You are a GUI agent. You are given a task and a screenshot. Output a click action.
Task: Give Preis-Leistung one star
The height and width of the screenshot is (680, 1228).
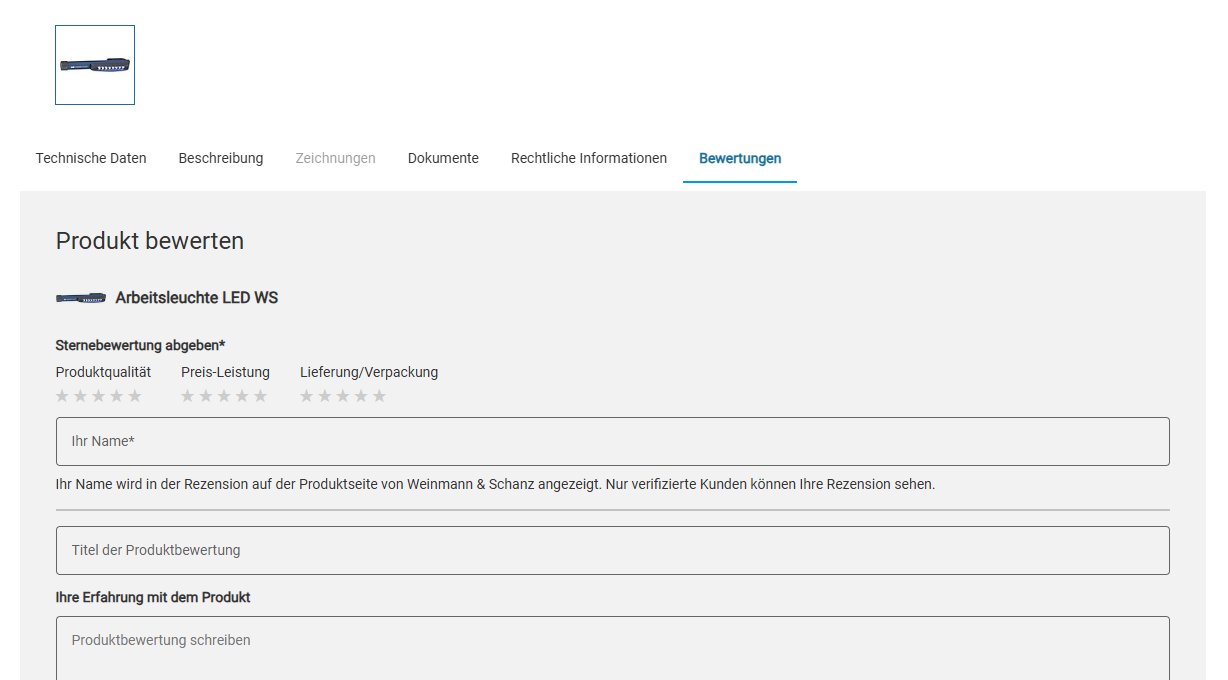tap(188, 396)
